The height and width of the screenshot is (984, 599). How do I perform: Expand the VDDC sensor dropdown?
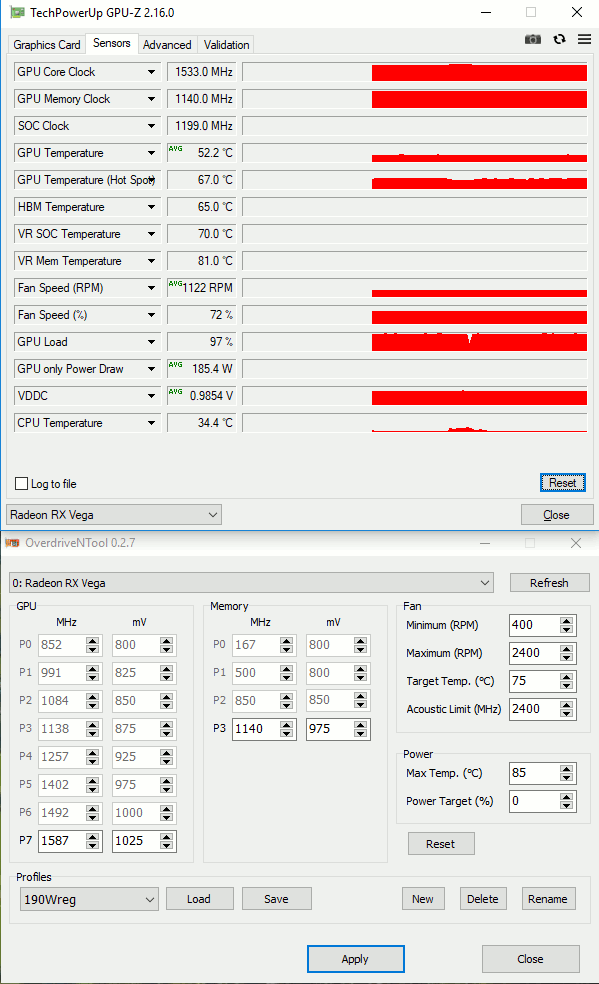click(151, 396)
